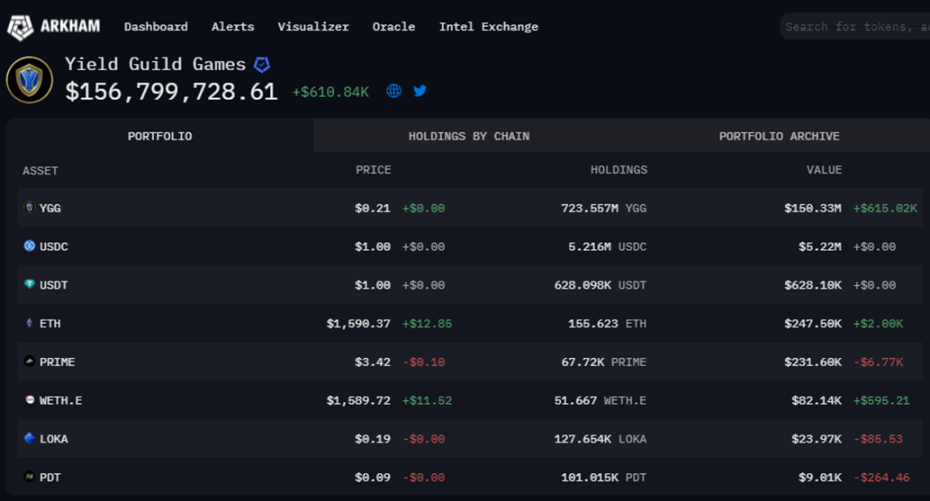This screenshot has height=501, width=930.
Task: Switch to the Portfolio Archive tab
Action: coord(779,136)
